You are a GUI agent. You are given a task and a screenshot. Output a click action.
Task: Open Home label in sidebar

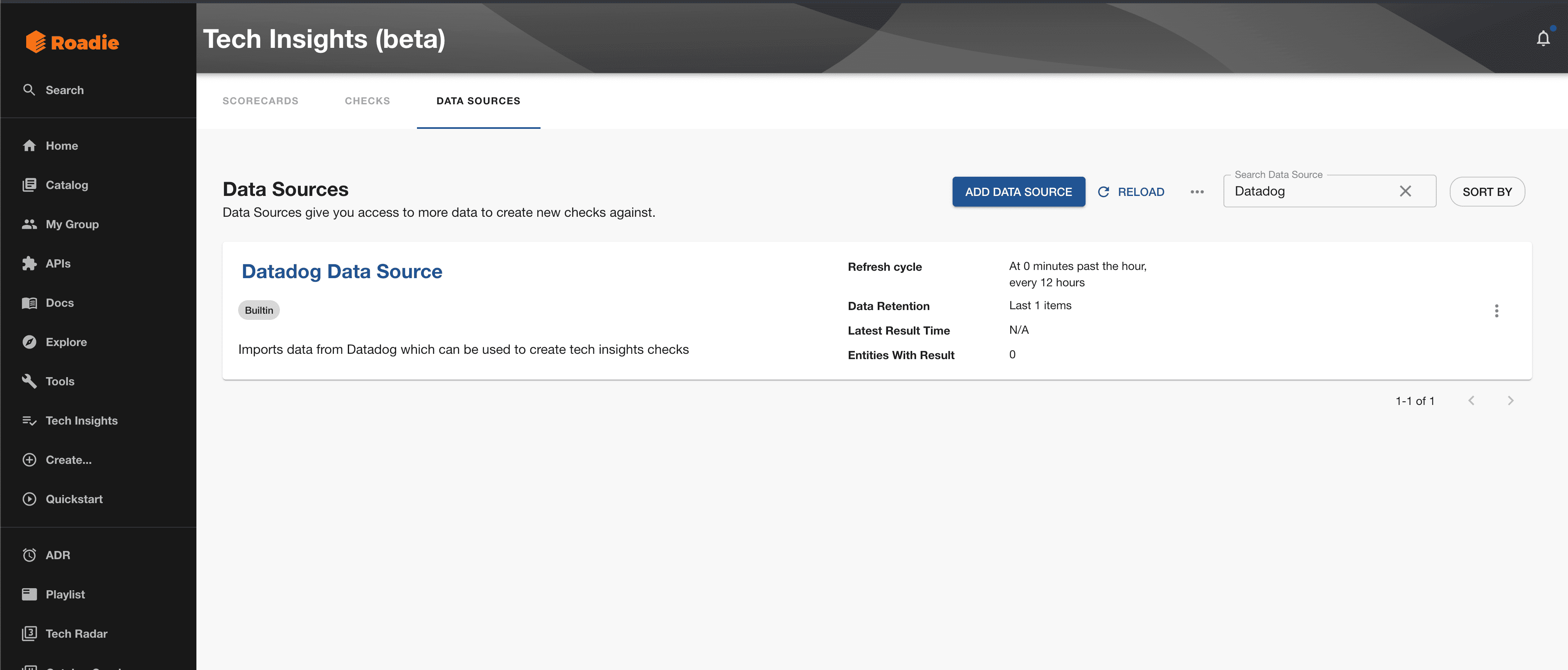coord(61,146)
